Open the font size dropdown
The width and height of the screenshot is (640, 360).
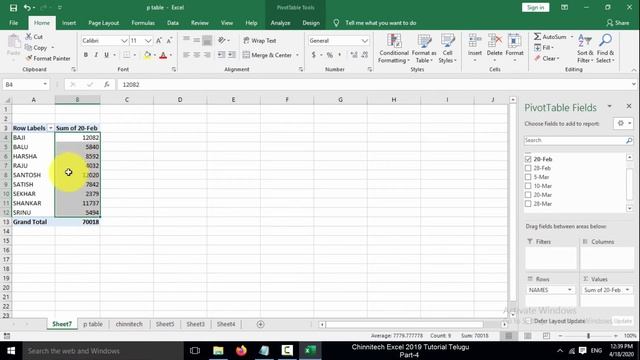click(148, 40)
